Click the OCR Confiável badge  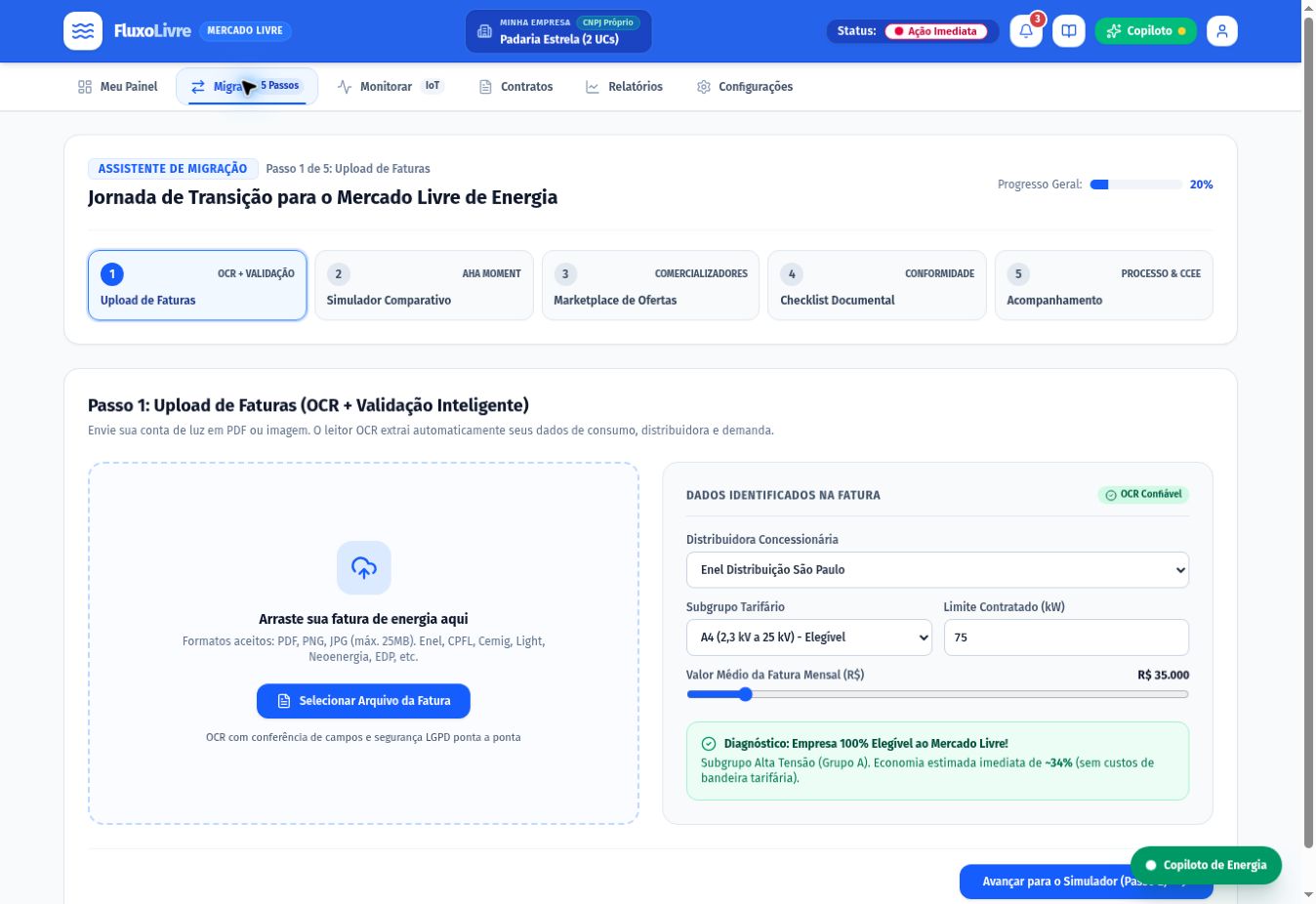[1143, 495]
